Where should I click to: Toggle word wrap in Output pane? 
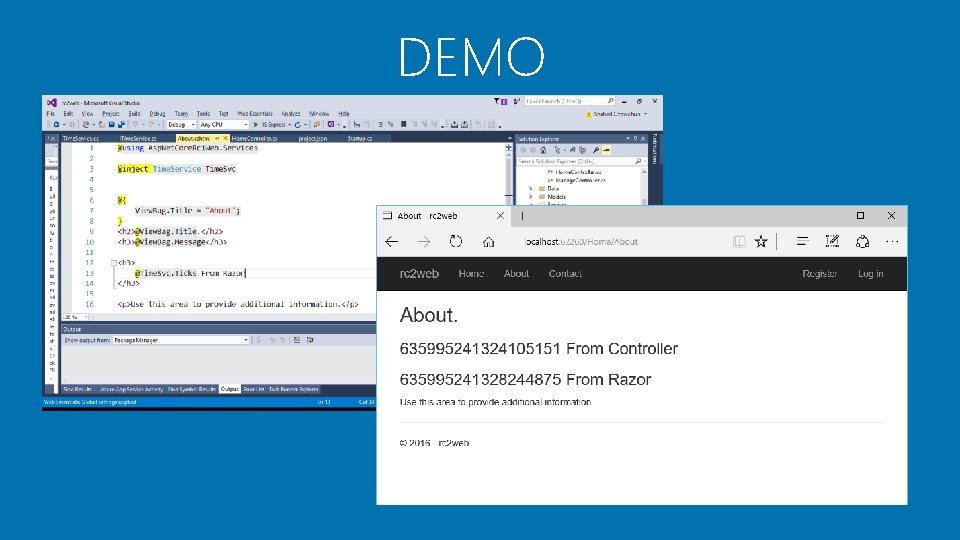(x=310, y=340)
